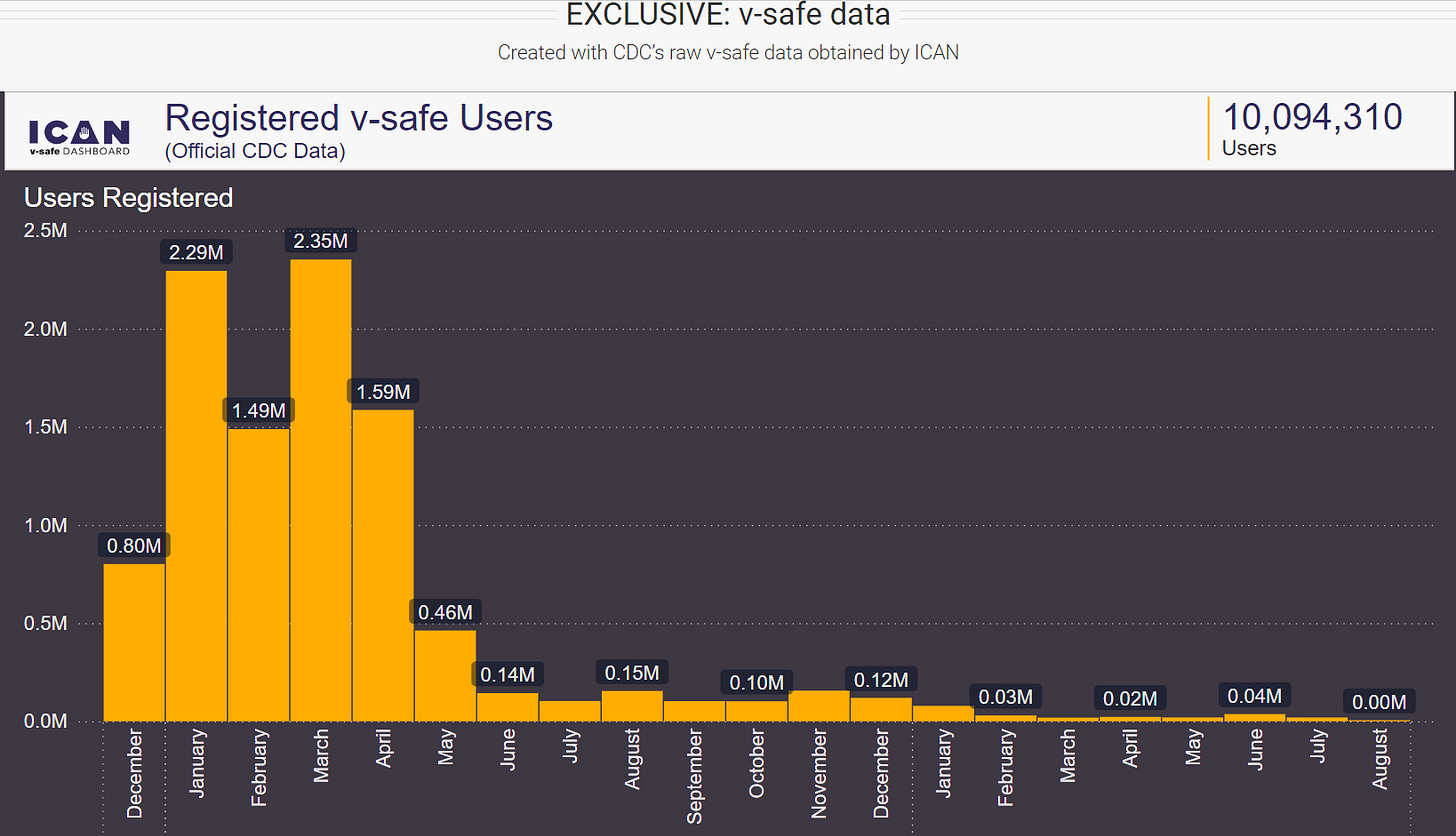The height and width of the screenshot is (836, 1456).
Task: Click the 0.5M y-axis tick label
Action: [x=45, y=623]
